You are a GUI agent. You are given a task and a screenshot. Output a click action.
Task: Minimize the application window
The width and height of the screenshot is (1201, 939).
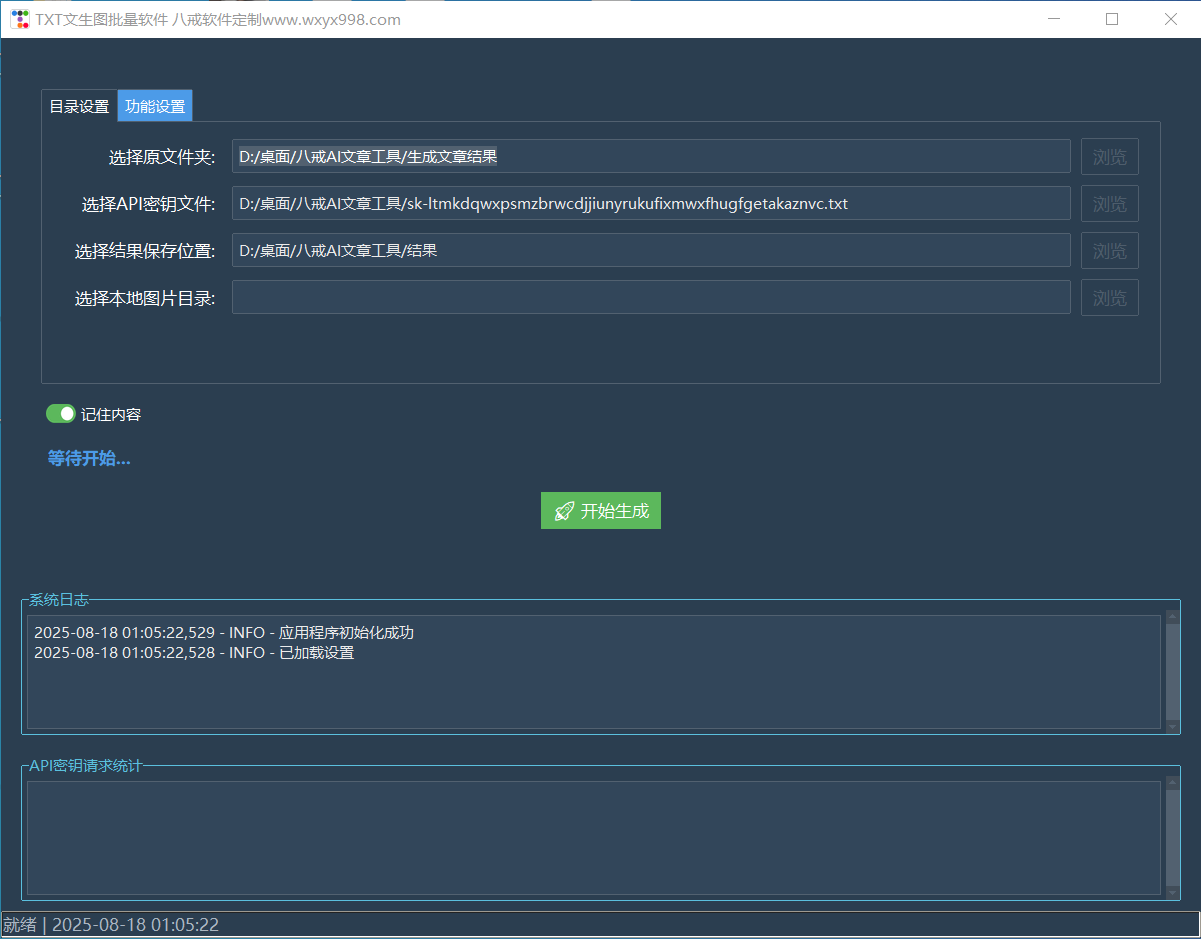pyautogui.click(x=1053, y=19)
